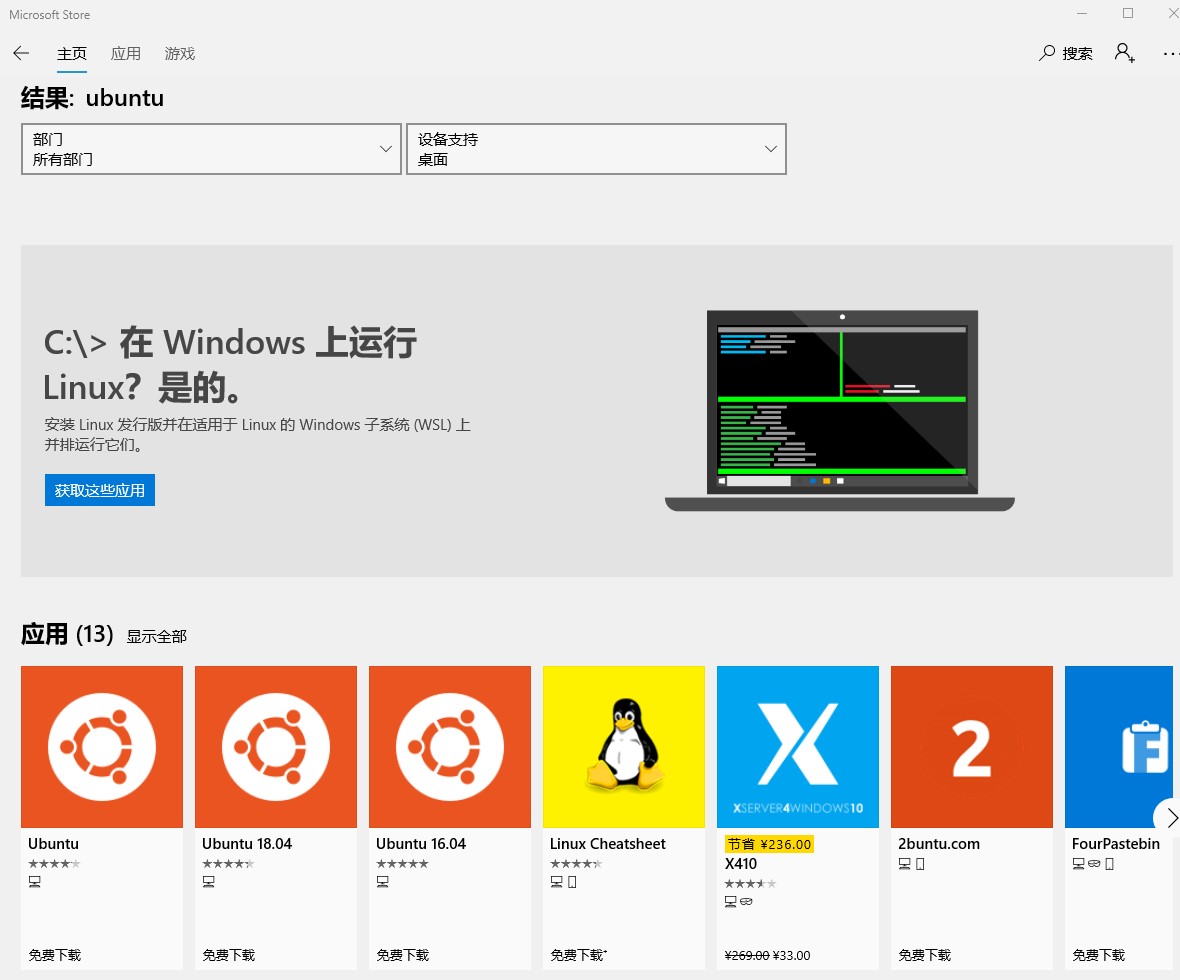Click 免费下载 under FourPastebin
This screenshot has width=1180, height=980.
point(1099,955)
